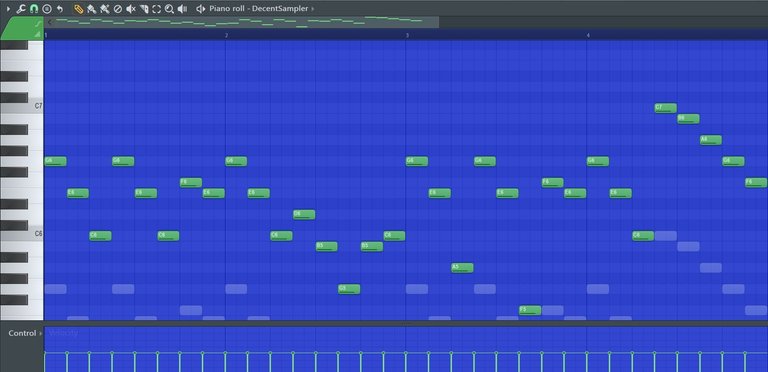Toggle the snap magnet icon
Viewport: 768px width, 372px height.
click(x=34, y=9)
